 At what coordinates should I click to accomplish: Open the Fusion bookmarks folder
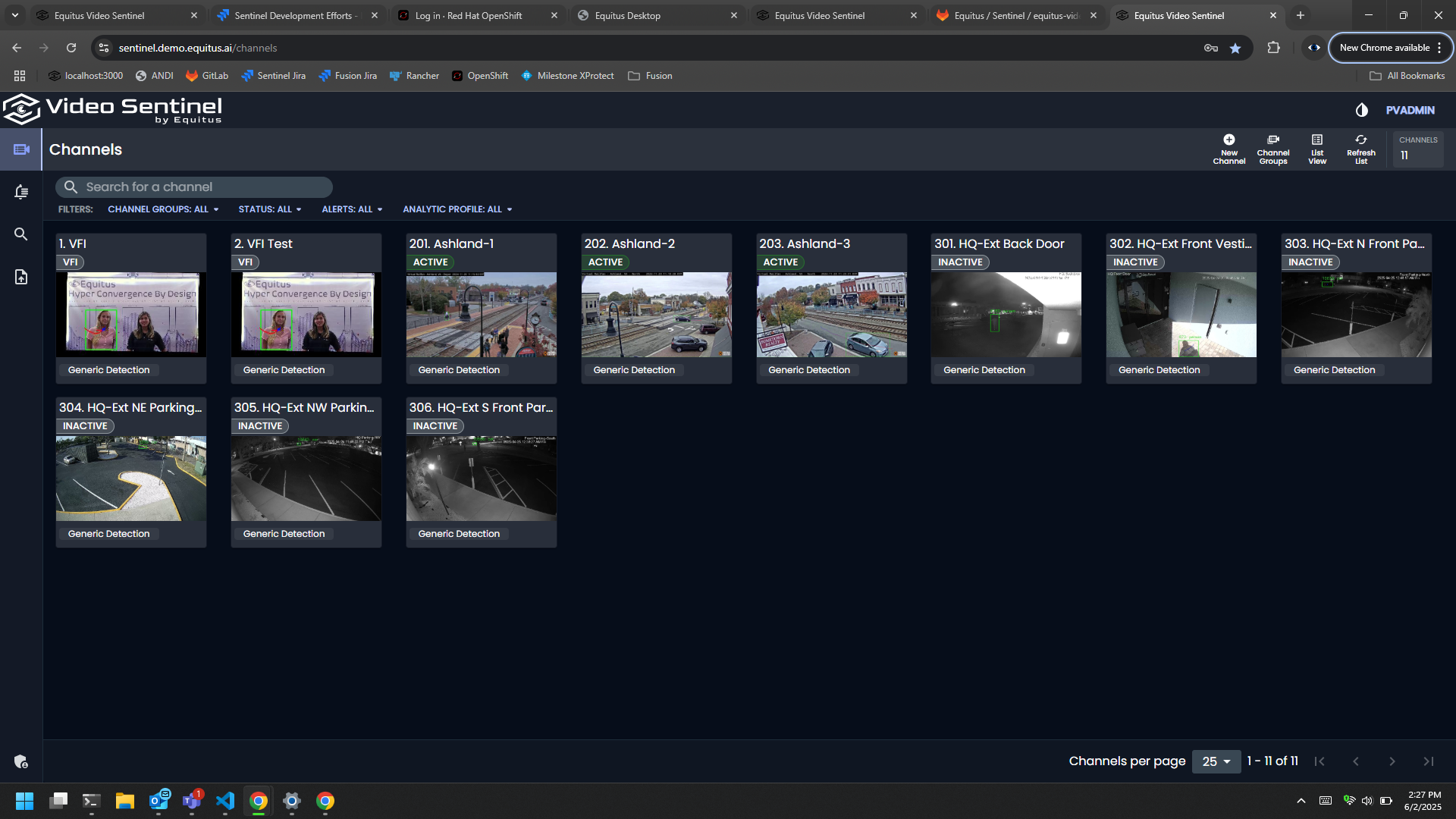pos(650,76)
